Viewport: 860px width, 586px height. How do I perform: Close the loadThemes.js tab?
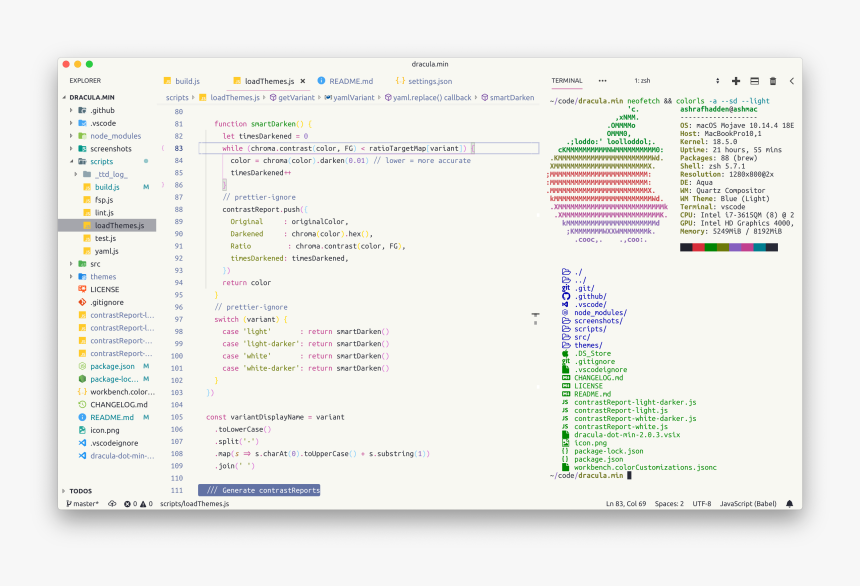(303, 81)
